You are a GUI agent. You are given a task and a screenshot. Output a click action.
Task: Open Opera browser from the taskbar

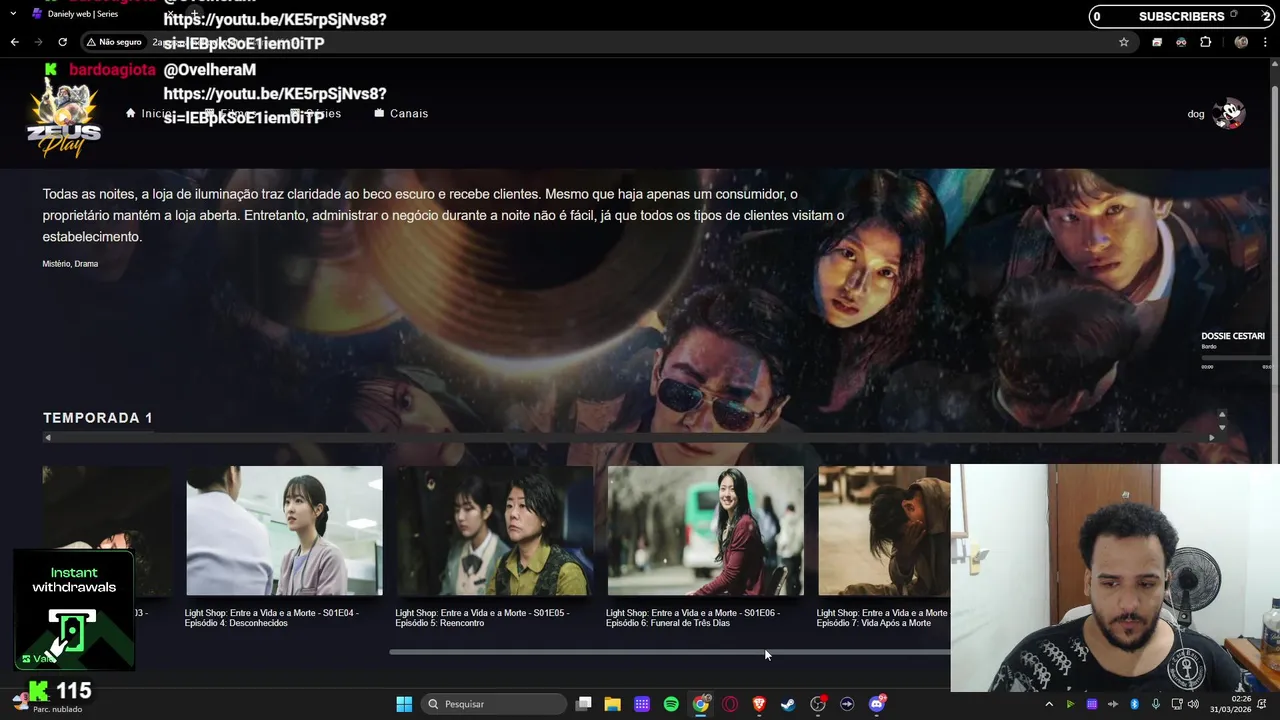click(730, 704)
